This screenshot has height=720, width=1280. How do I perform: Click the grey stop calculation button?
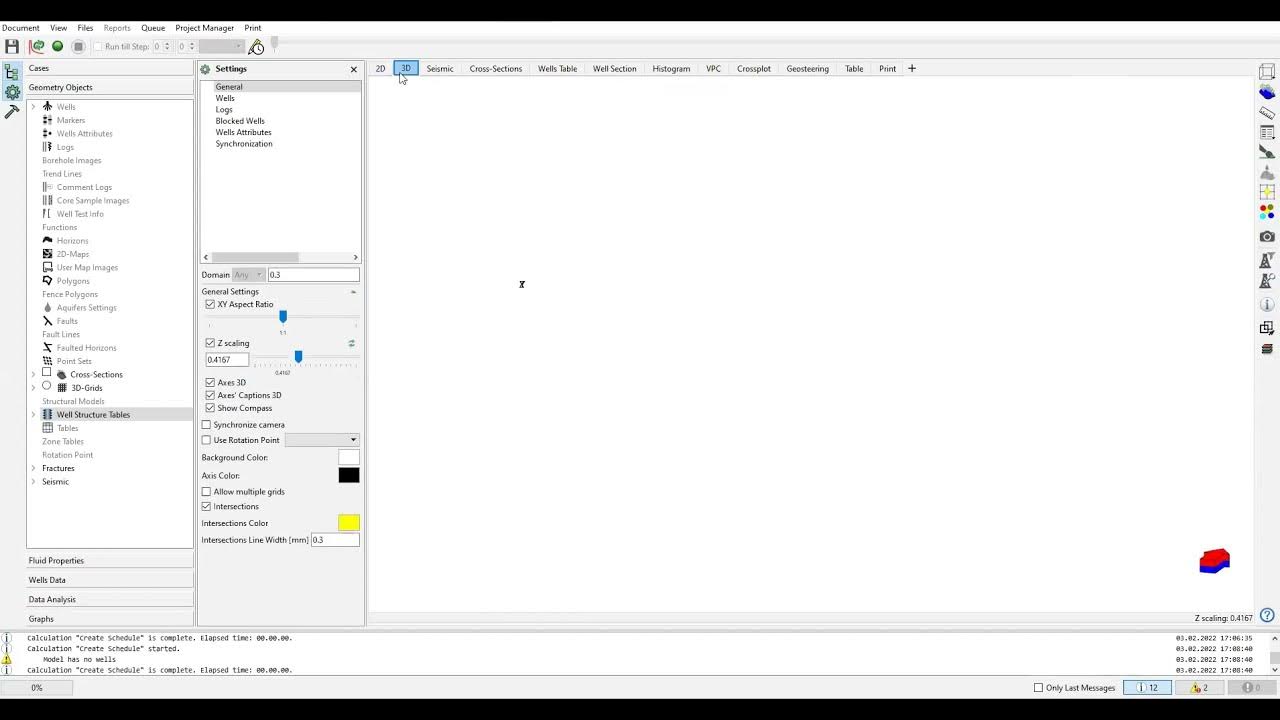(x=78, y=46)
